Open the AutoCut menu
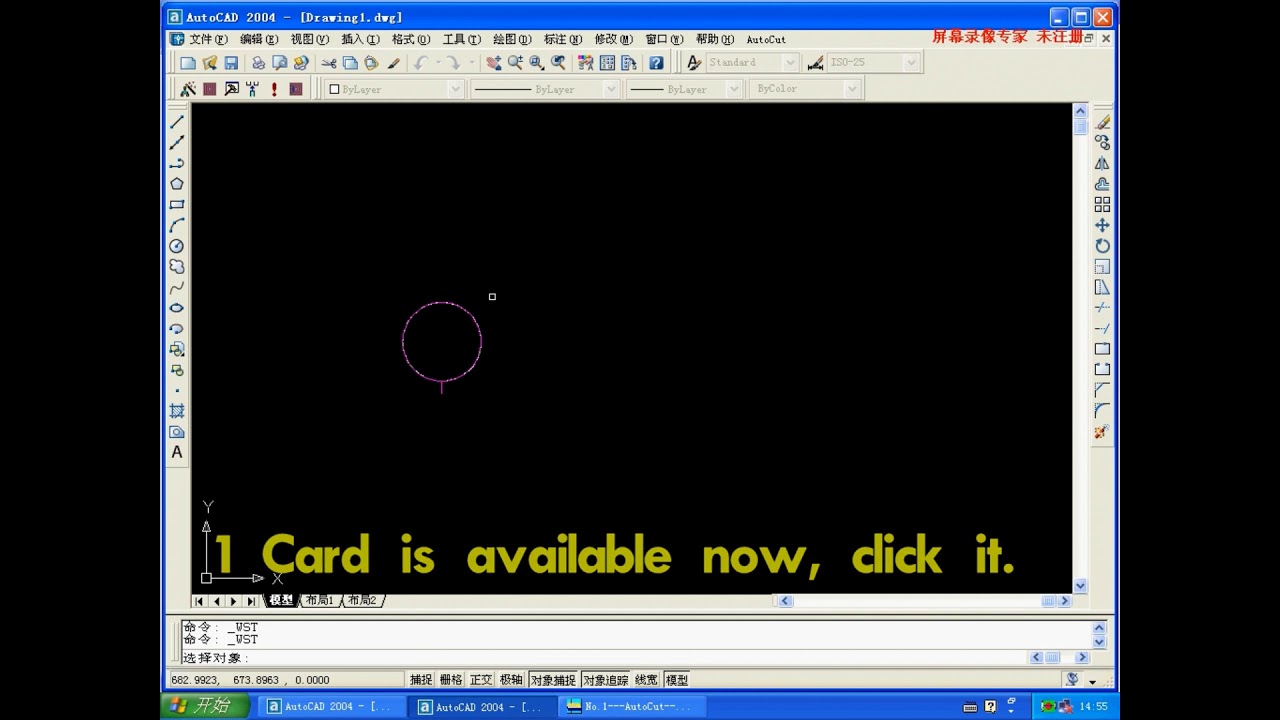This screenshot has width=1280, height=720. (x=766, y=40)
